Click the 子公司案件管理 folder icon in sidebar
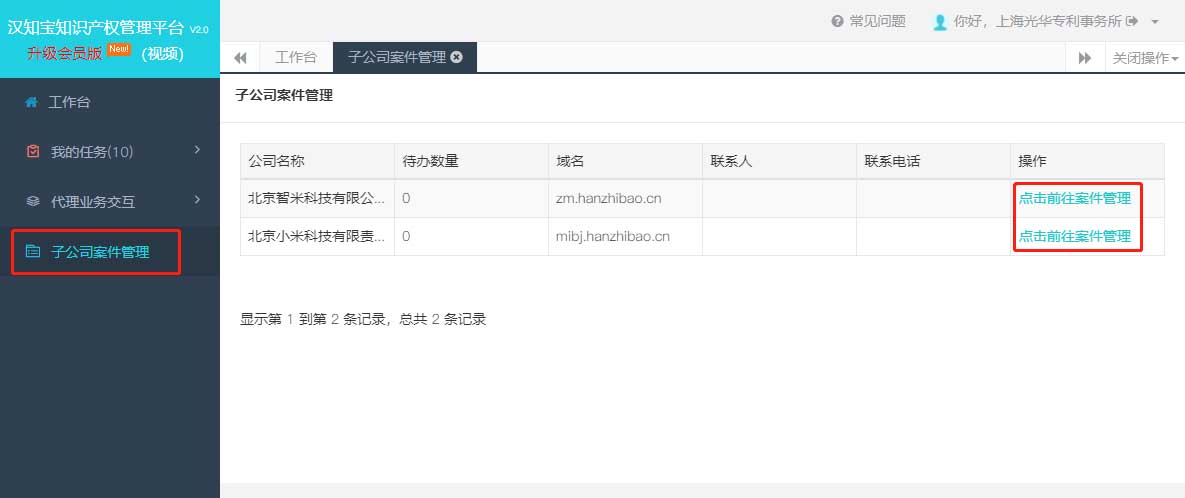This screenshot has width=1185, height=498. pyautogui.click(x=32, y=252)
